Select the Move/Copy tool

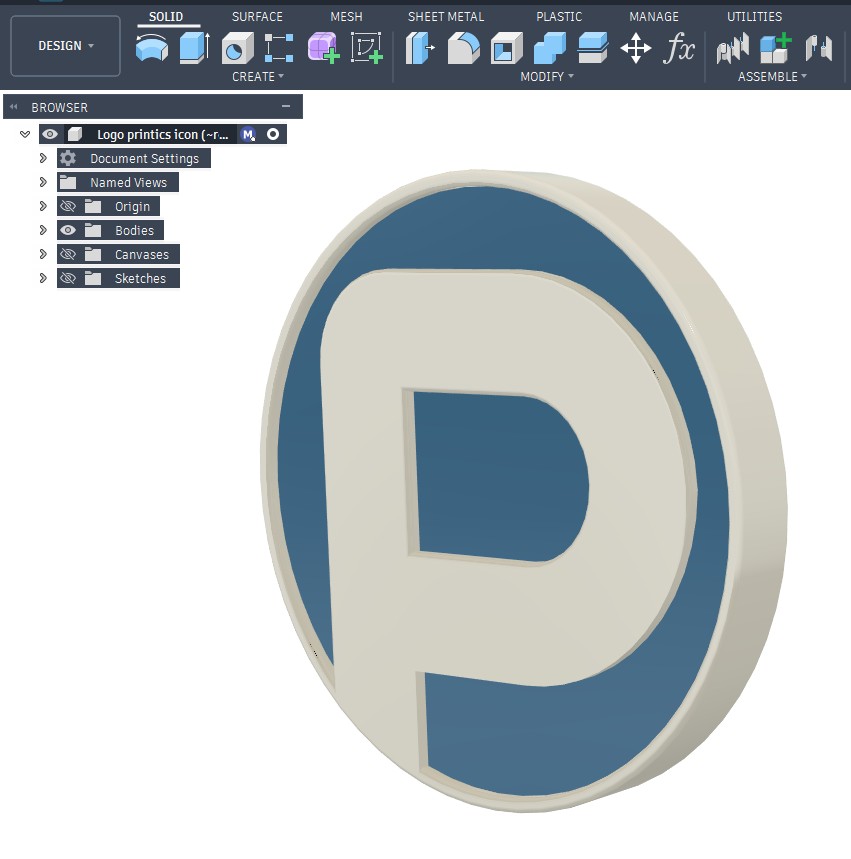point(636,48)
